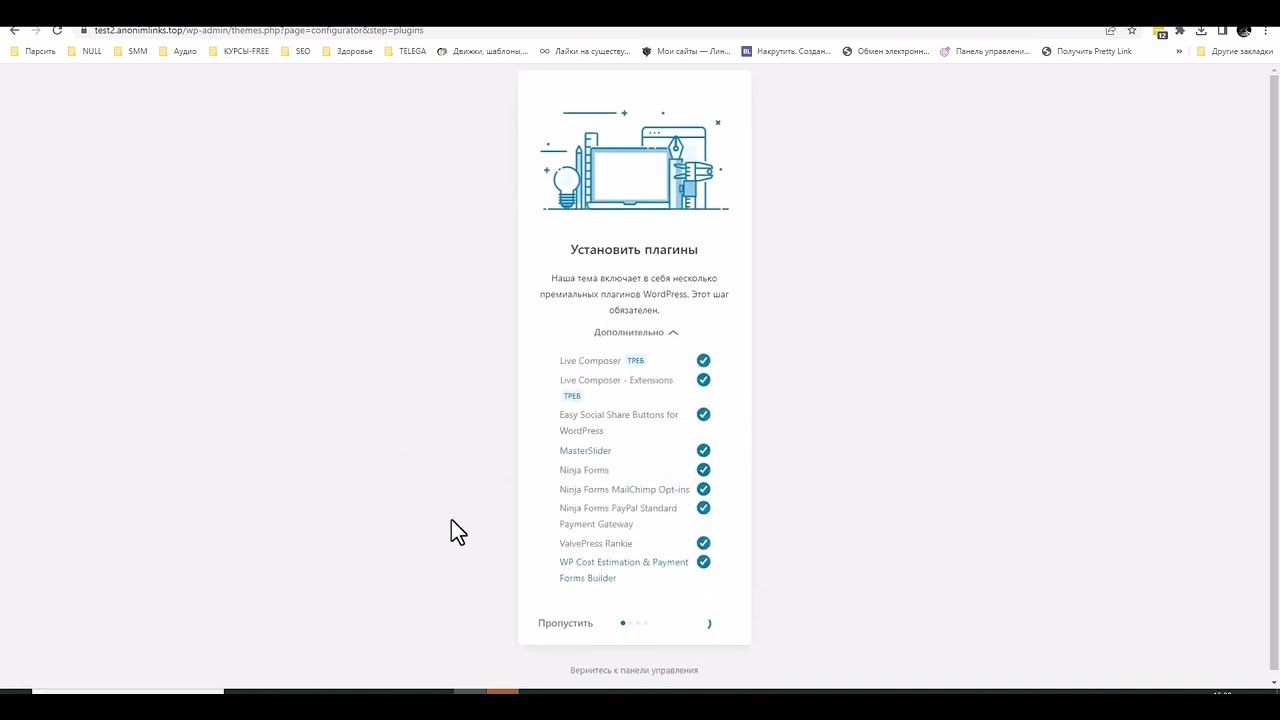The height and width of the screenshot is (720, 1280).
Task: Click the first step progress dot
Action: click(x=623, y=623)
